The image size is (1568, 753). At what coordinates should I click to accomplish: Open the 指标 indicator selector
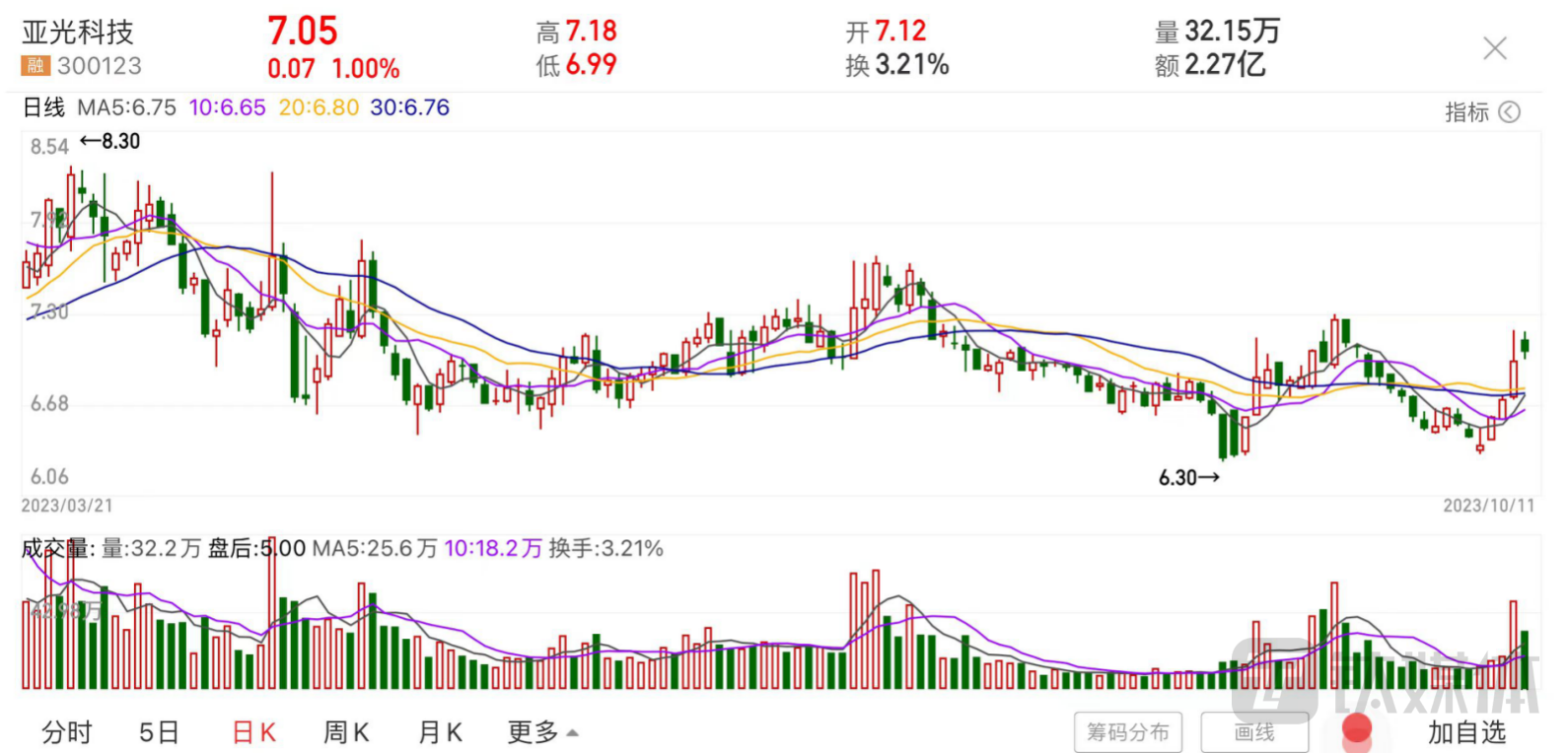point(1466,112)
